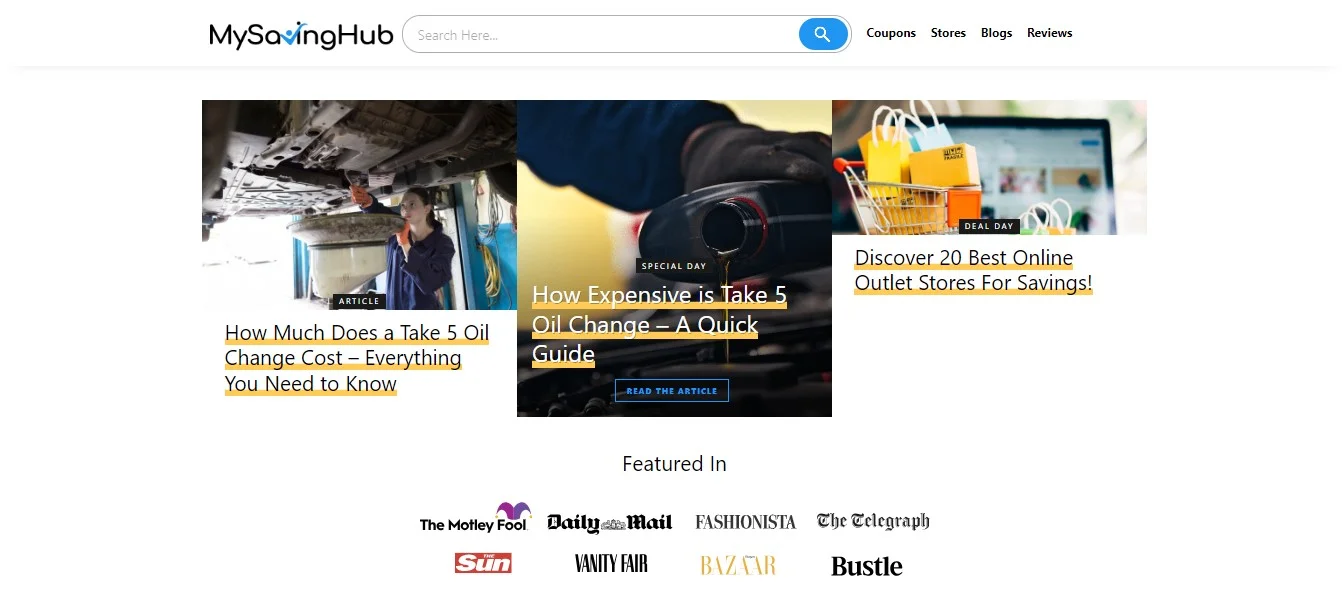
Task: Open the Stores menu item
Action: pos(948,33)
